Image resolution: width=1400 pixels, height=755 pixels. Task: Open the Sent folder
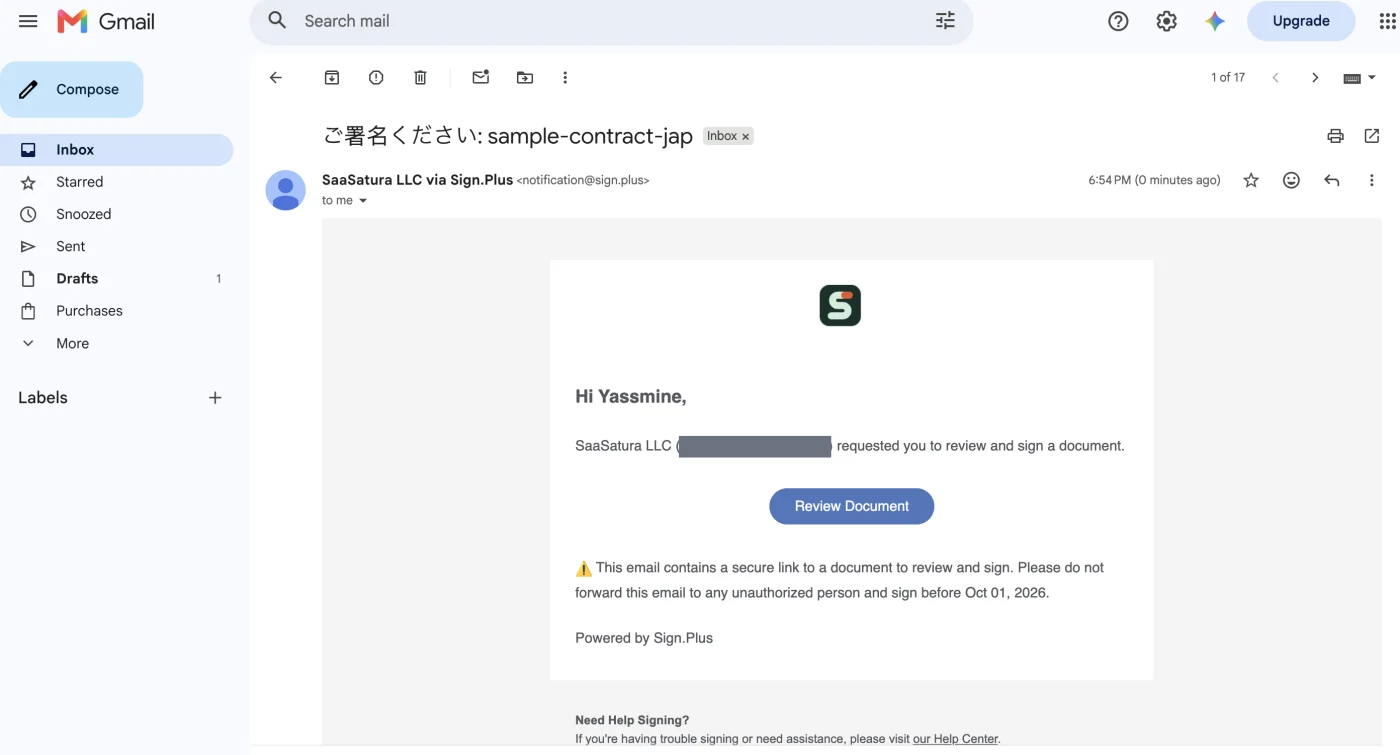click(116, 246)
